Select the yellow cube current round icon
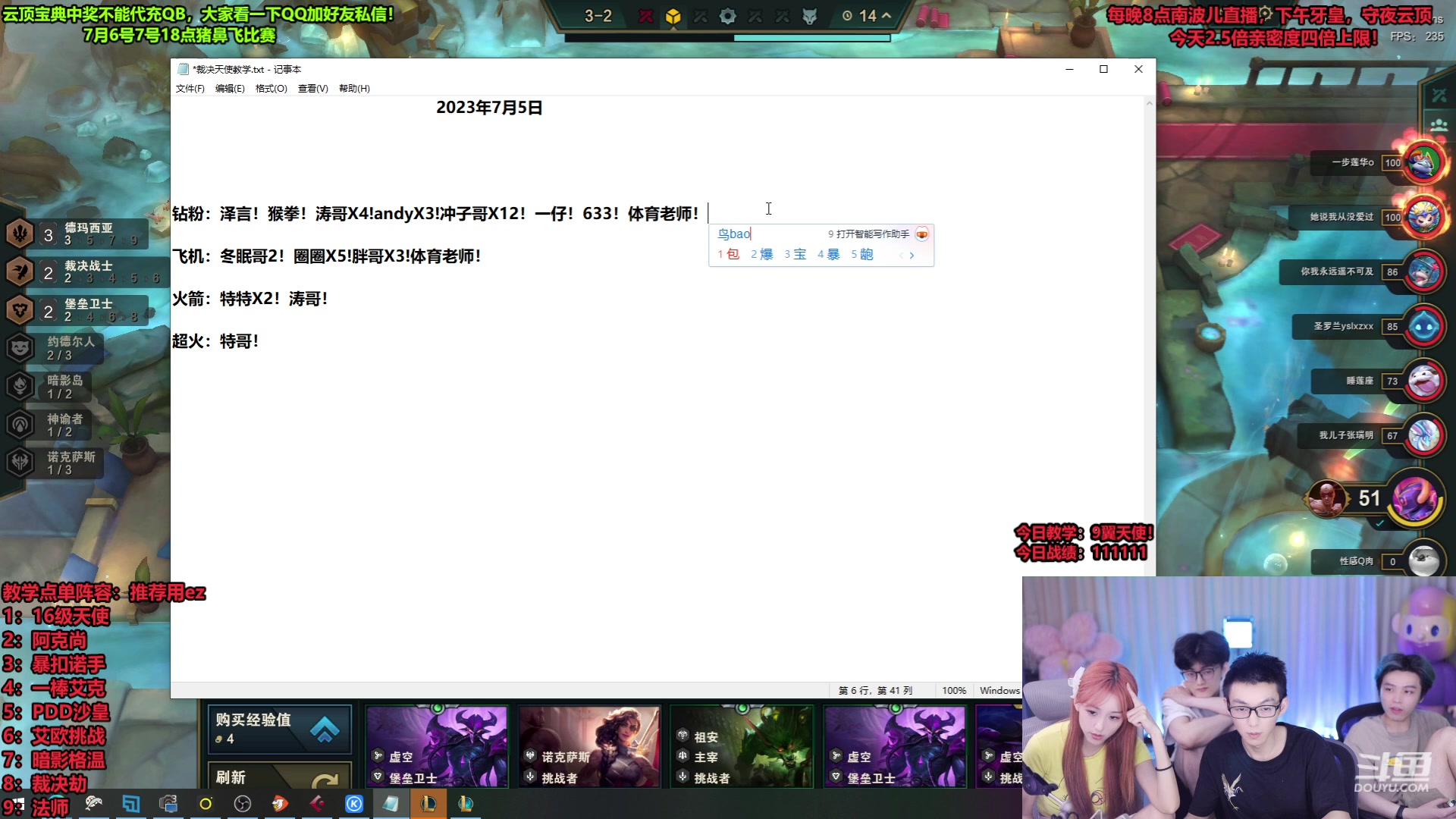The width and height of the screenshot is (1456, 819). click(673, 17)
